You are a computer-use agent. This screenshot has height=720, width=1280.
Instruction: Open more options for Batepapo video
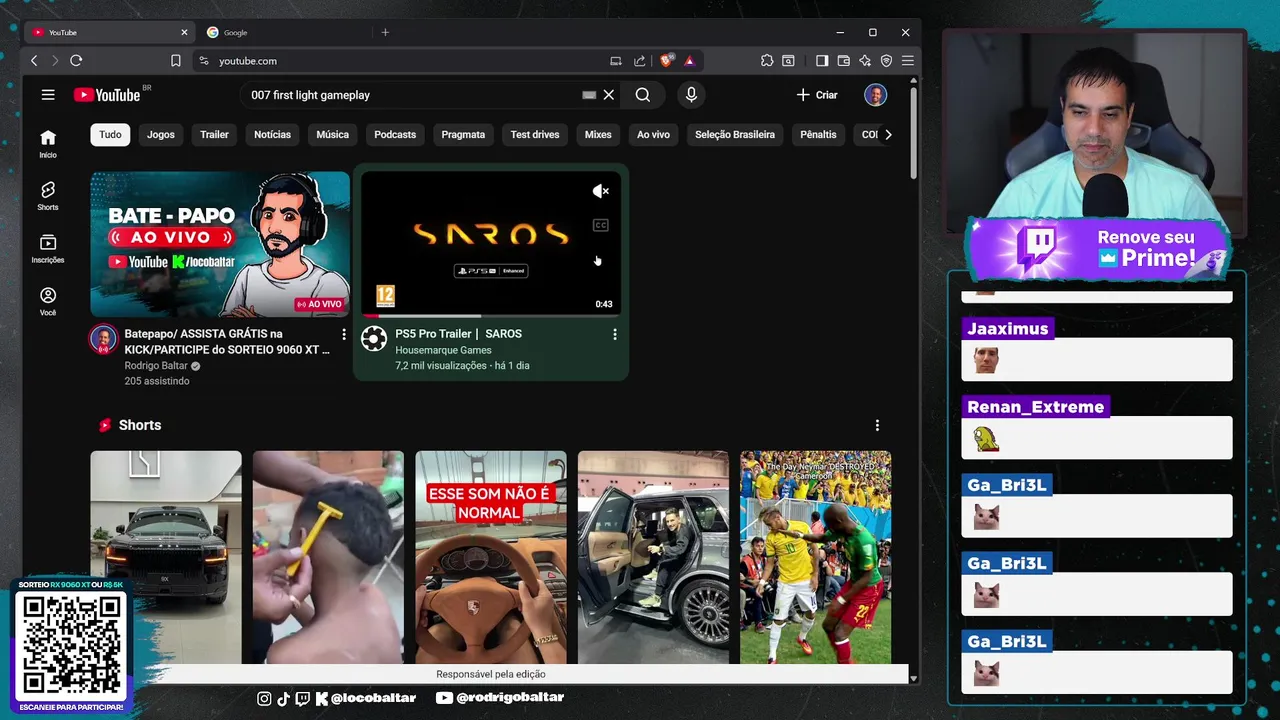344,334
